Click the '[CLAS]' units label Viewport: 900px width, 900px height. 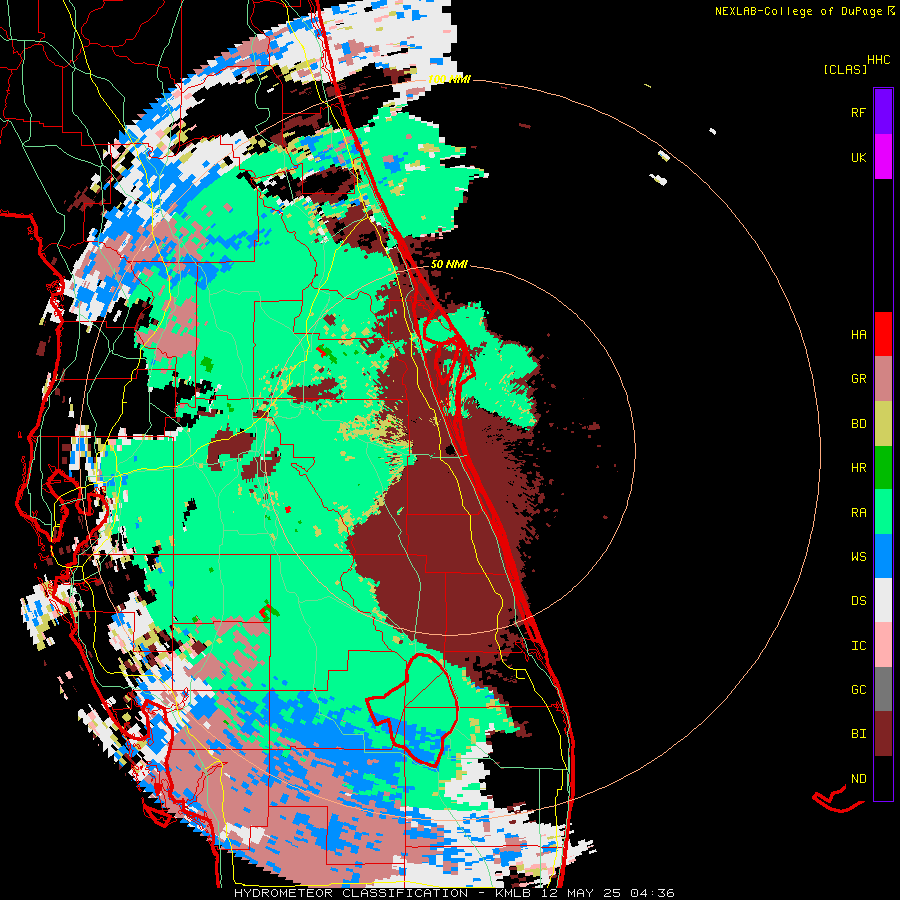[x=845, y=70]
